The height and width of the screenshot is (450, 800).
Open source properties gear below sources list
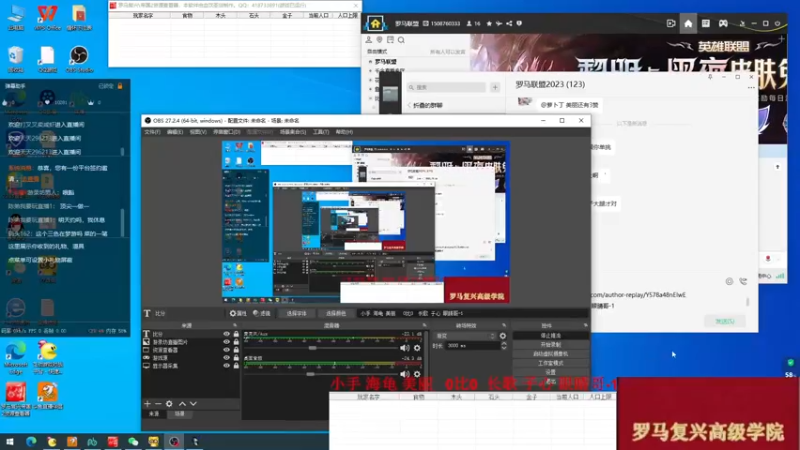pyautogui.click(x=169, y=404)
